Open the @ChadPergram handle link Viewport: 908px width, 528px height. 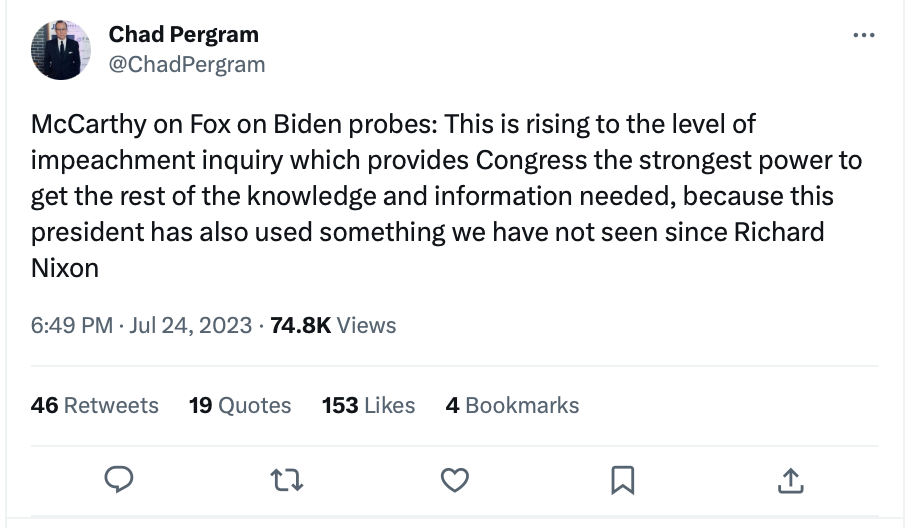pos(187,65)
